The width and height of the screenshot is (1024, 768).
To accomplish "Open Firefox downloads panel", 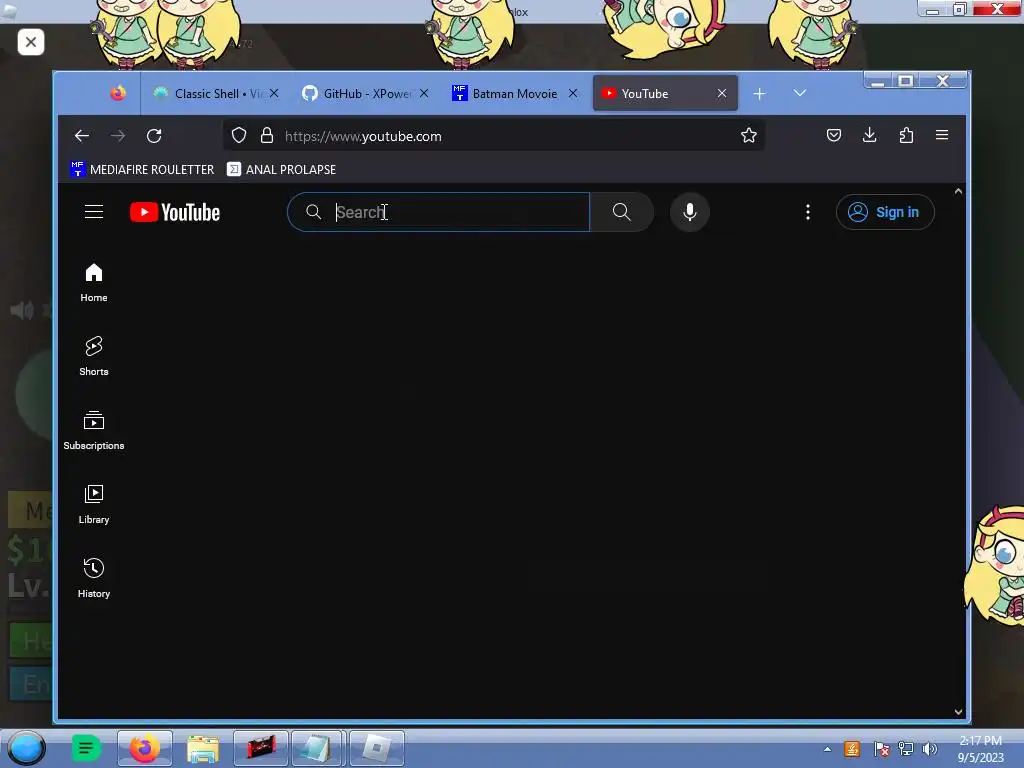I will [x=869, y=135].
